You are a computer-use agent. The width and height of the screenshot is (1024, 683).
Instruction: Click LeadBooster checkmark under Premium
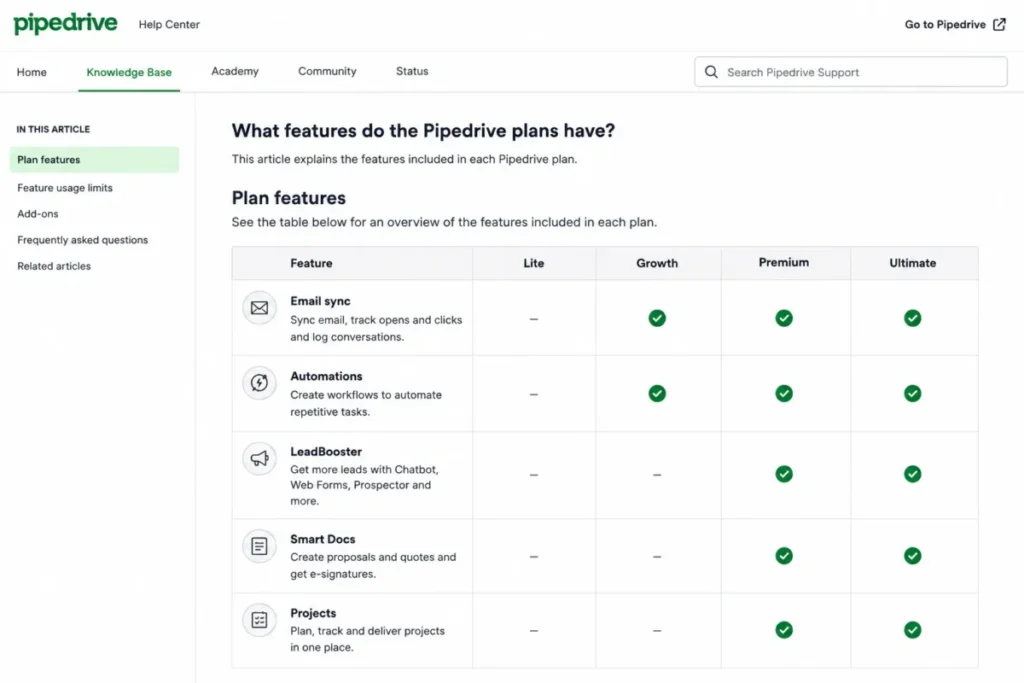784,474
